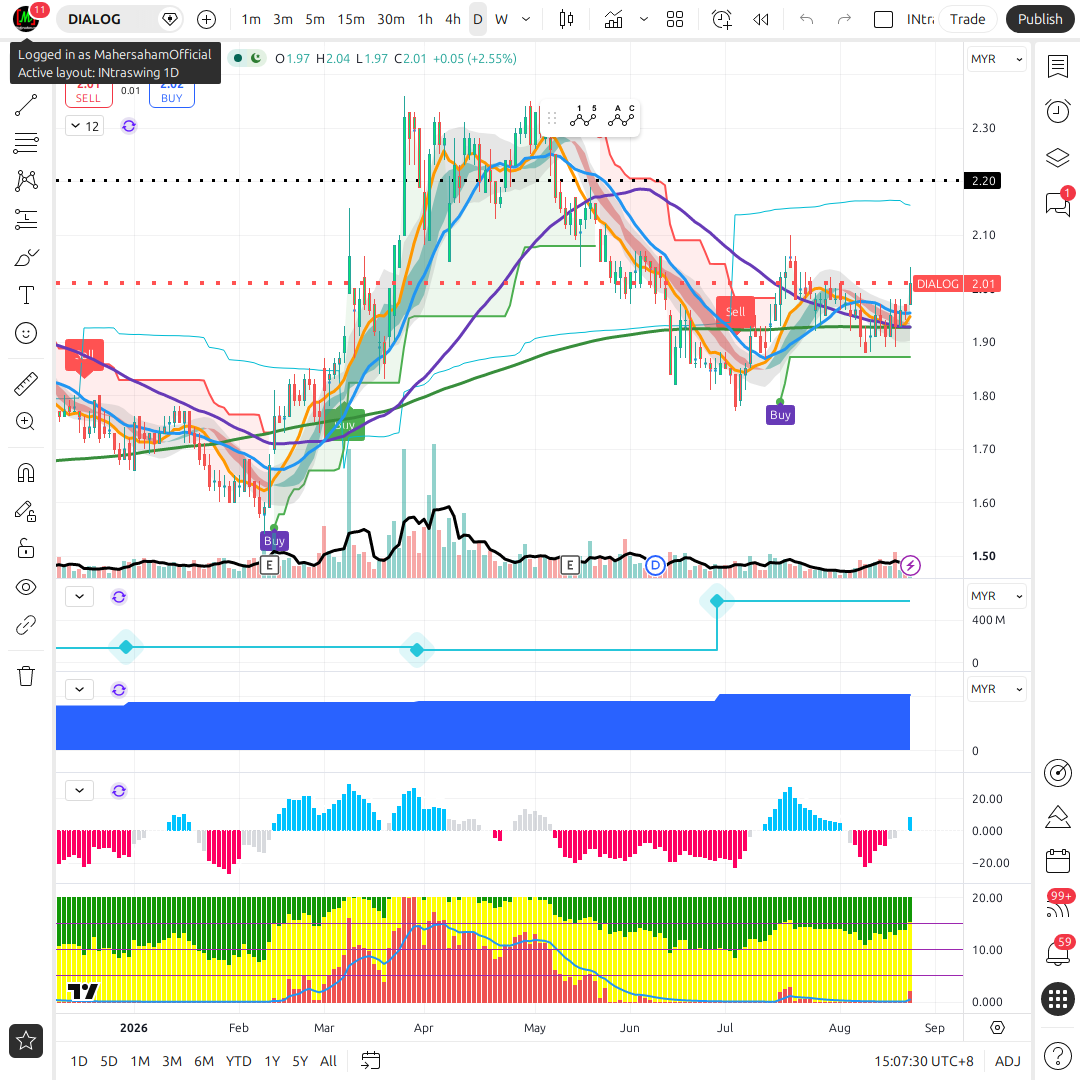Open the emoji icons tool
1080x1080 pixels.
pos(25,333)
